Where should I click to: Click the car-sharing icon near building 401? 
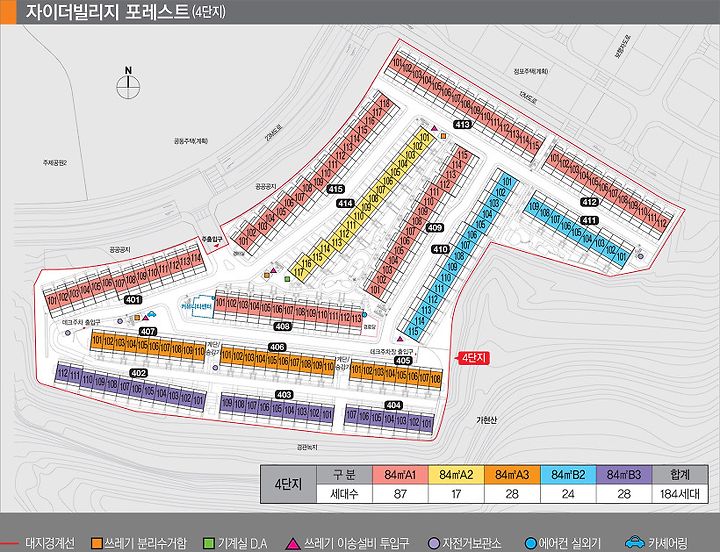click(151, 314)
